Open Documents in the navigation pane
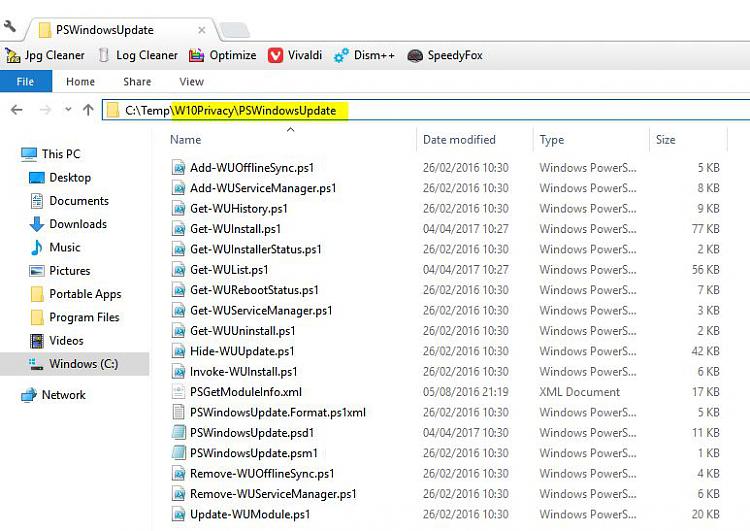 [x=69, y=201]
